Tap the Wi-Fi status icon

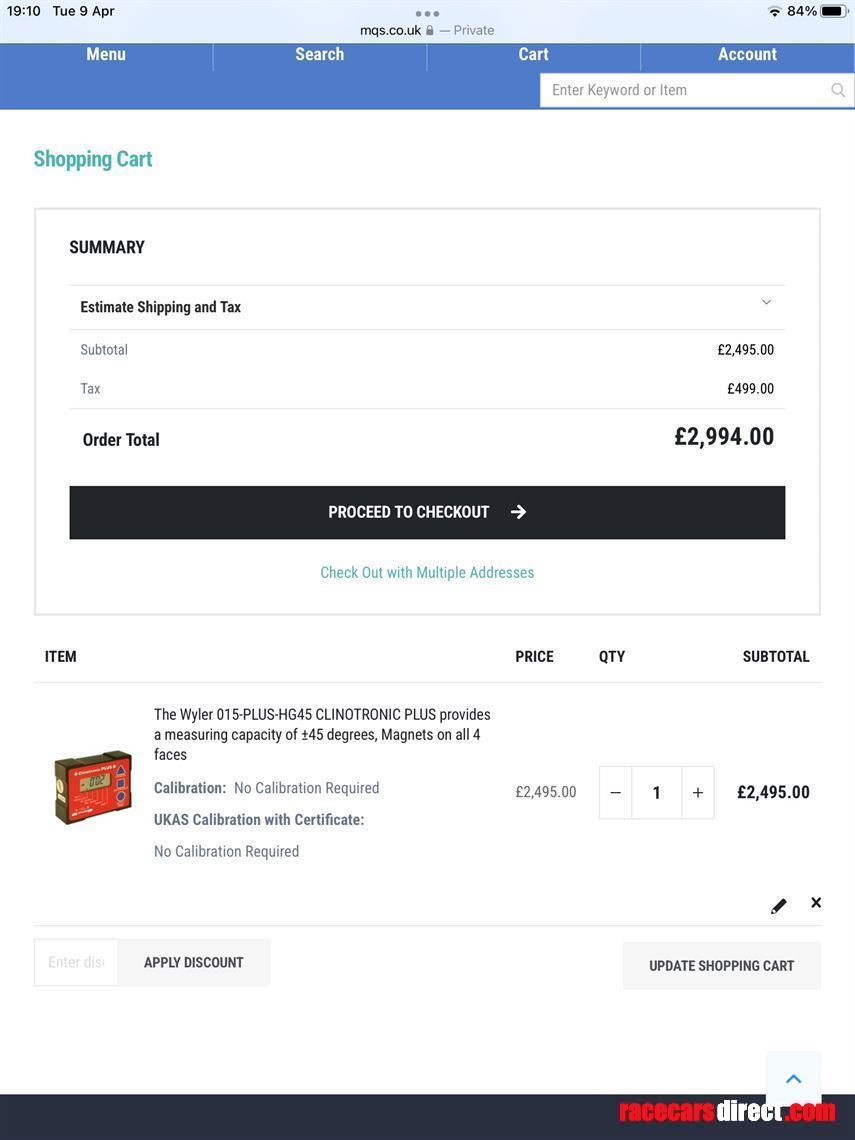pyautogui.click(x=774, y=11)
